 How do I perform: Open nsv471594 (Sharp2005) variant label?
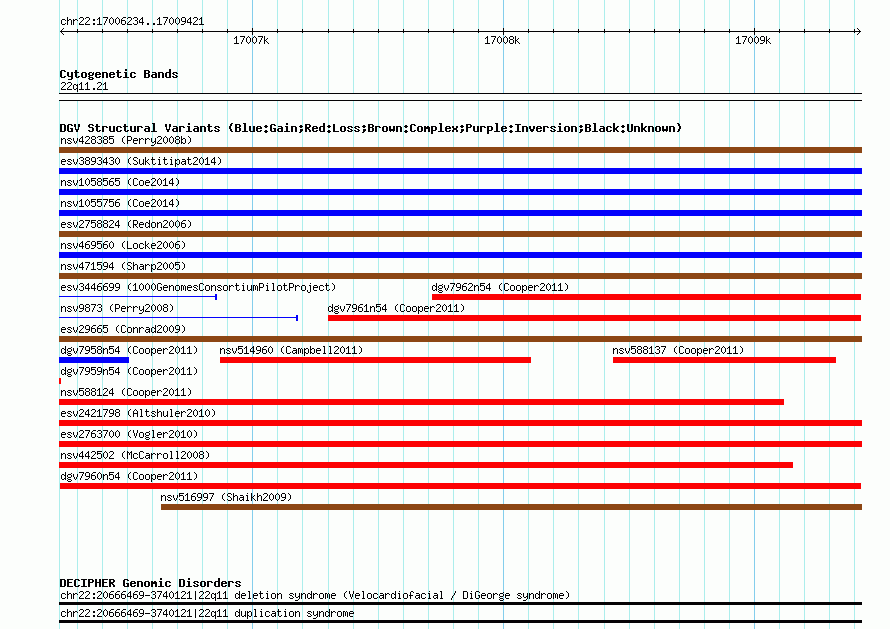[123, 266]
